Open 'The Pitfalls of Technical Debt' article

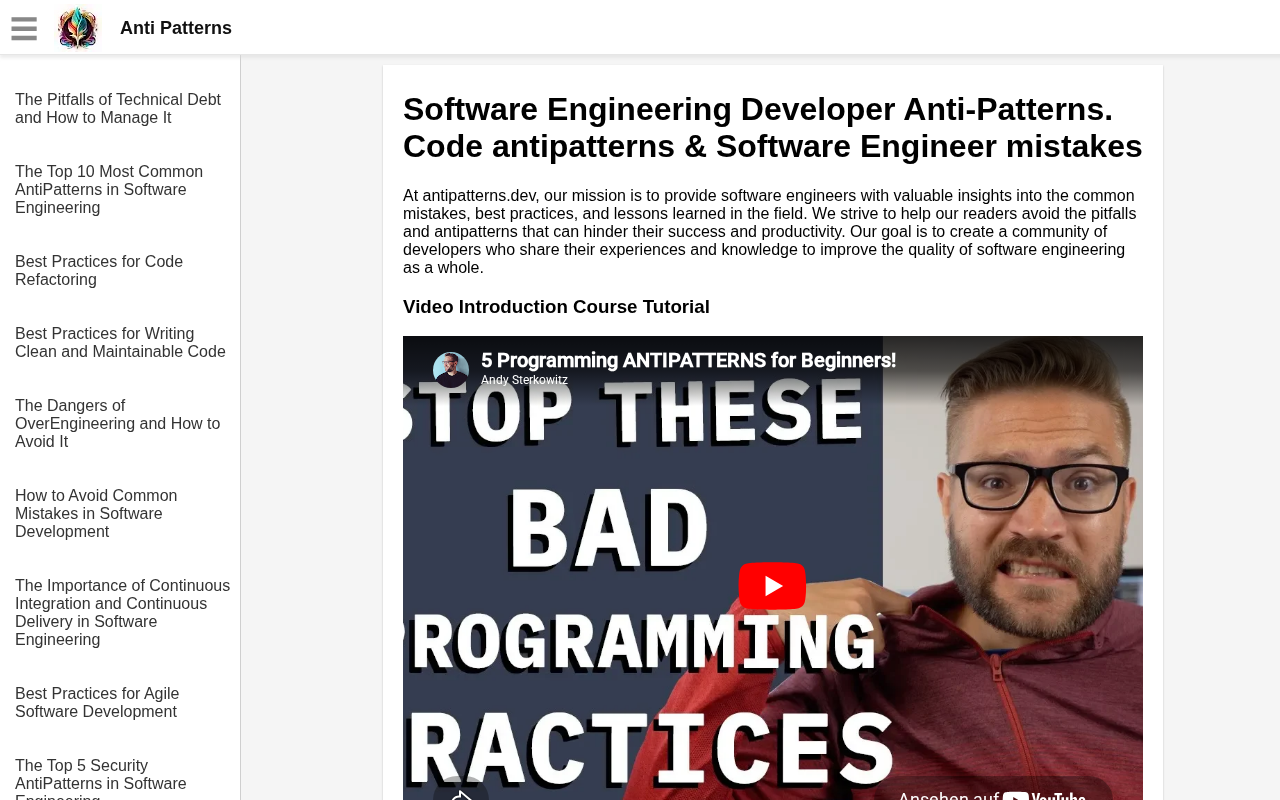click(x=118, y=108)
